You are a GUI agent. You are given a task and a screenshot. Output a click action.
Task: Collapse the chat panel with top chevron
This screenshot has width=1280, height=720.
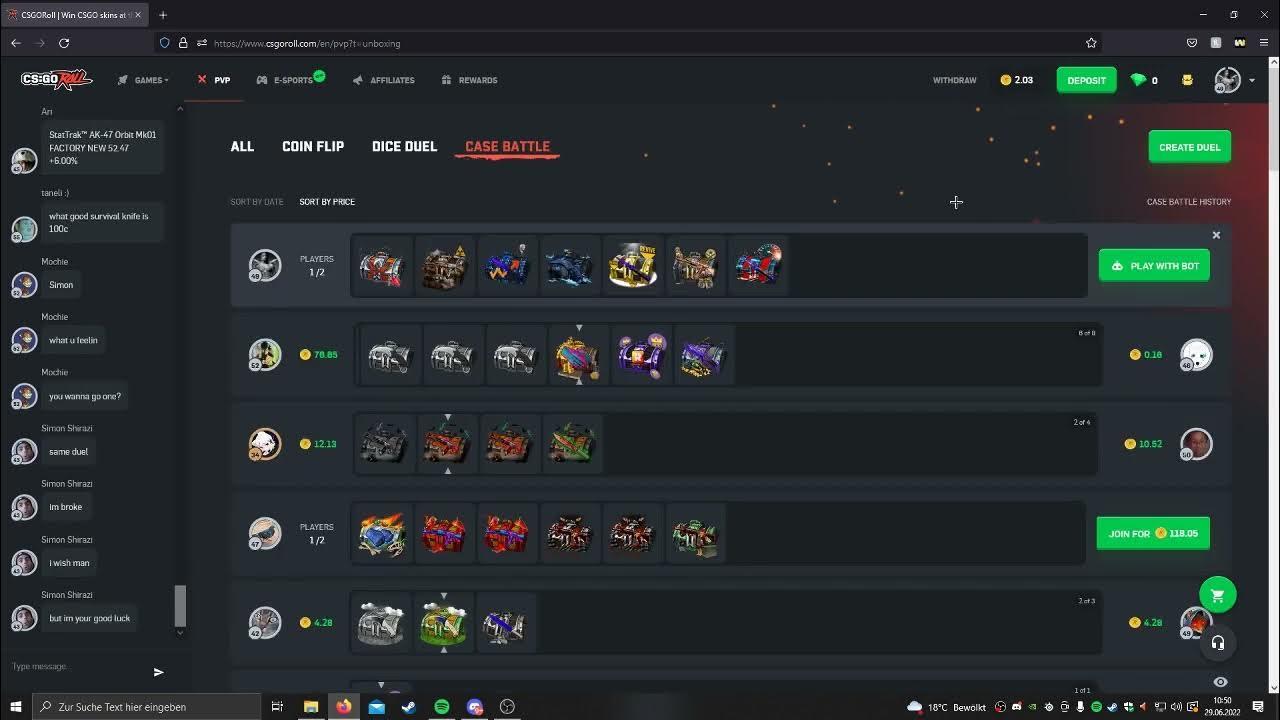(x=180, y=108)
